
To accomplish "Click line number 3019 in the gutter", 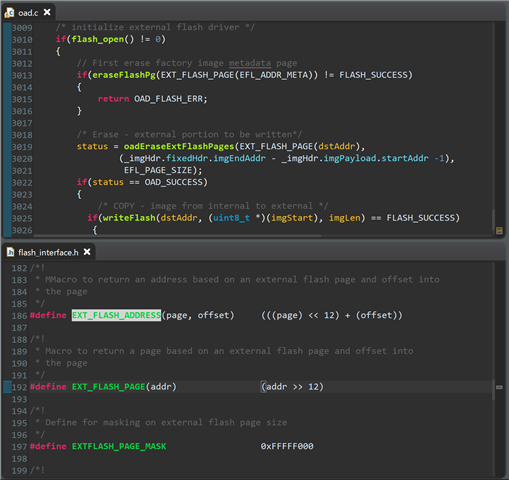I will [22, 147].
